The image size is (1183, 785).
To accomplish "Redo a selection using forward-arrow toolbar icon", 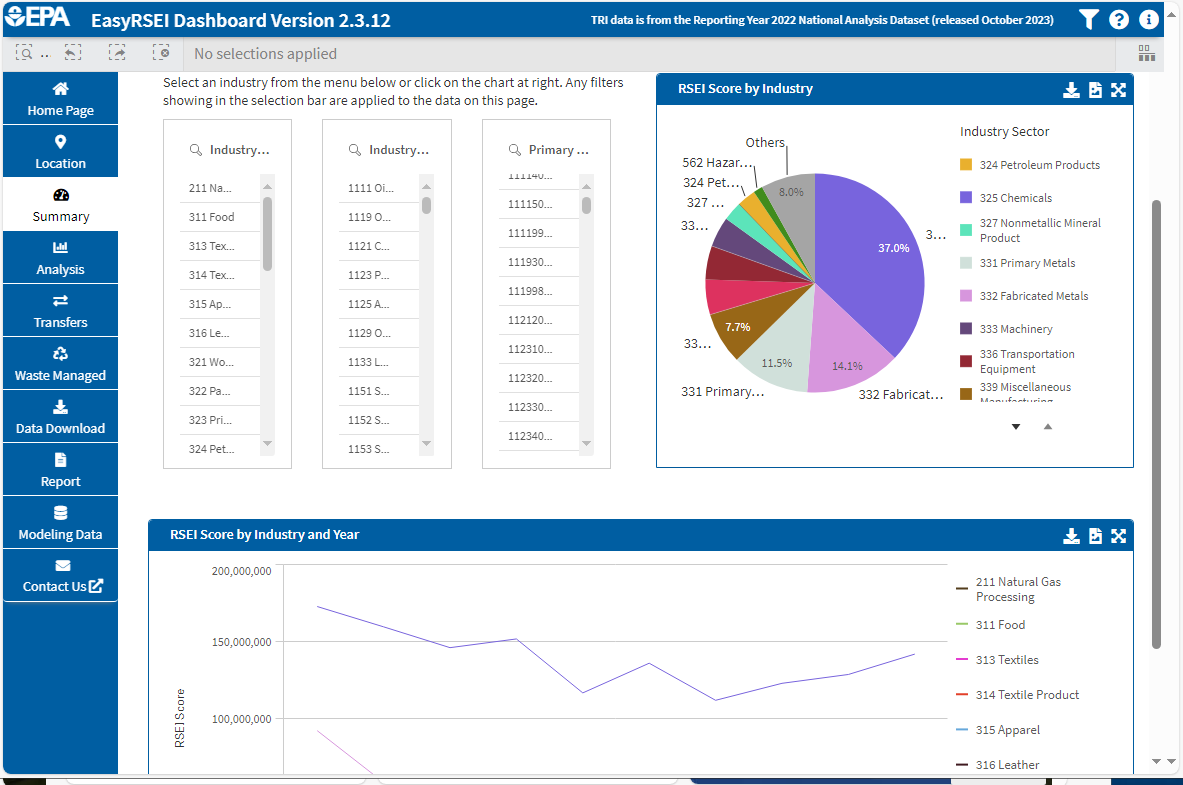I will (x=117, y=52).
